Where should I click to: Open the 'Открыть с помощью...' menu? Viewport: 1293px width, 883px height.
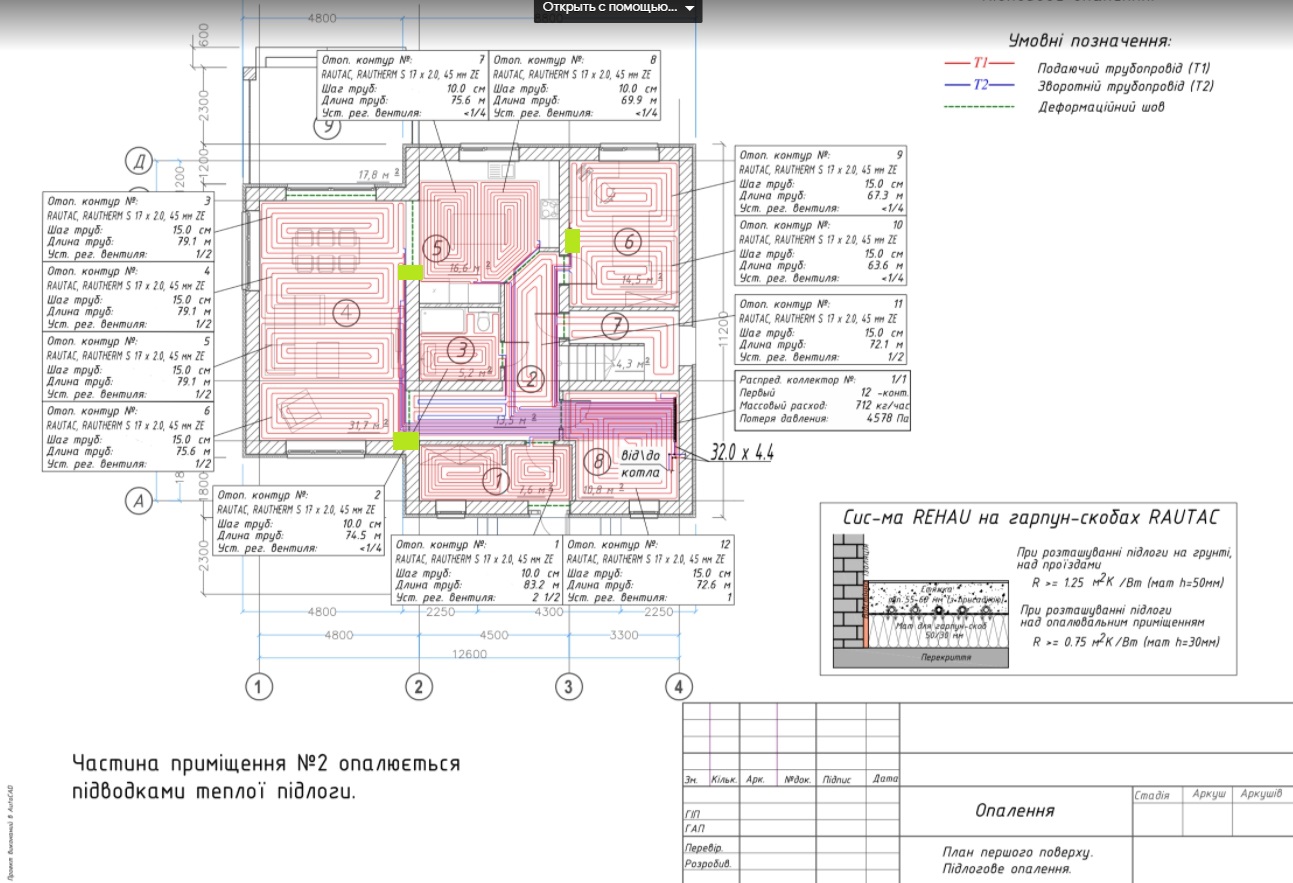618,8
